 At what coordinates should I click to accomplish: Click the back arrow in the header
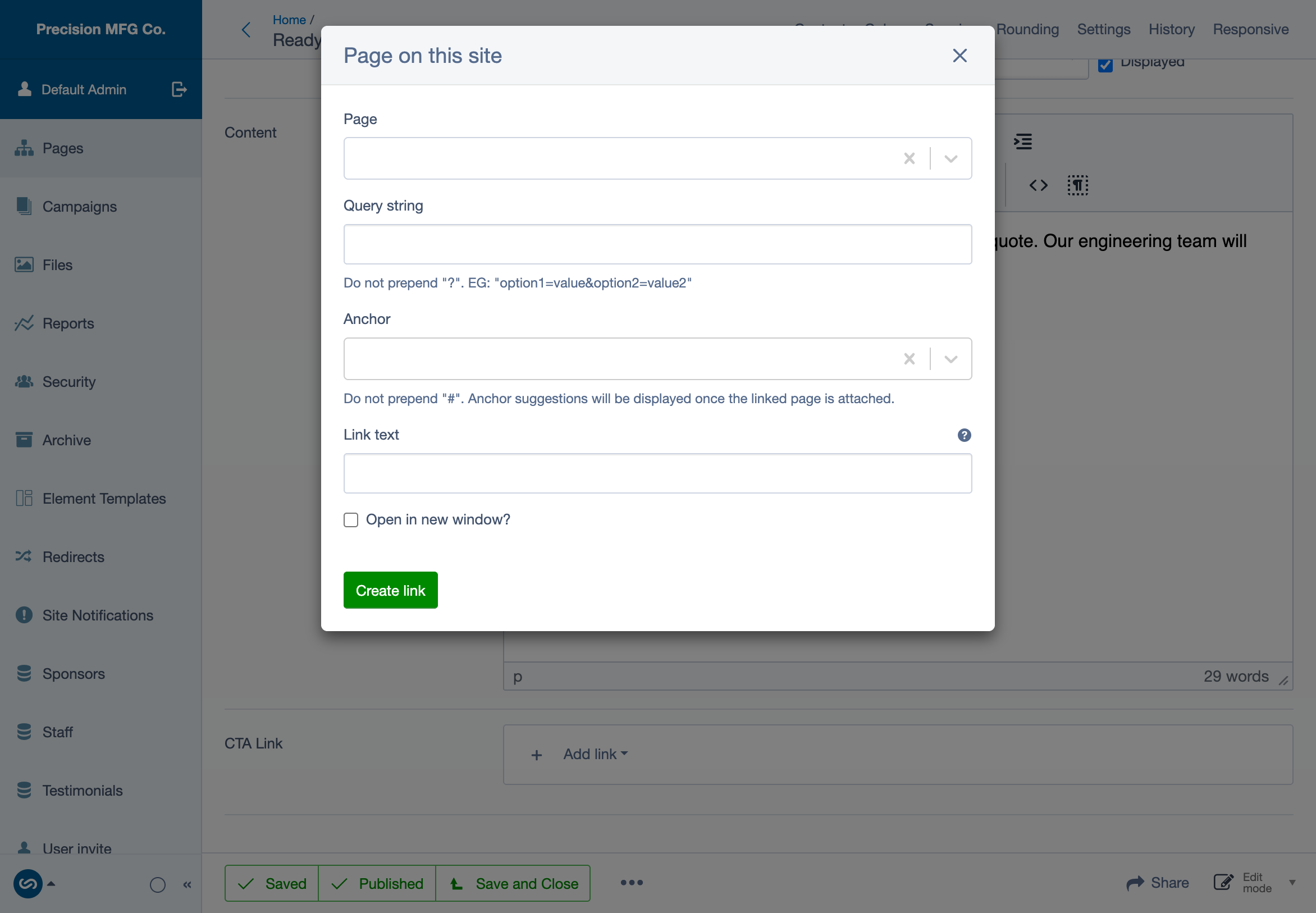coord(246,30)
